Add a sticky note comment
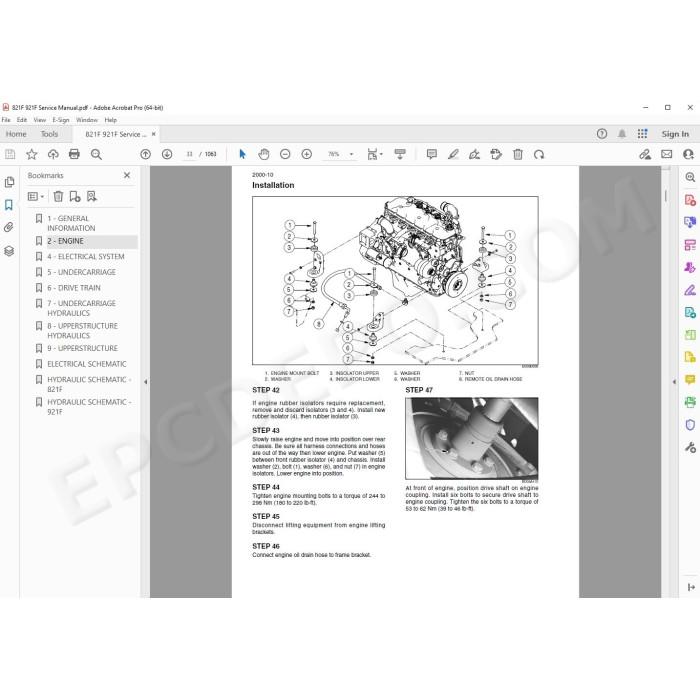The height and width of the screenshot is (700, 700). coord(432,154)
